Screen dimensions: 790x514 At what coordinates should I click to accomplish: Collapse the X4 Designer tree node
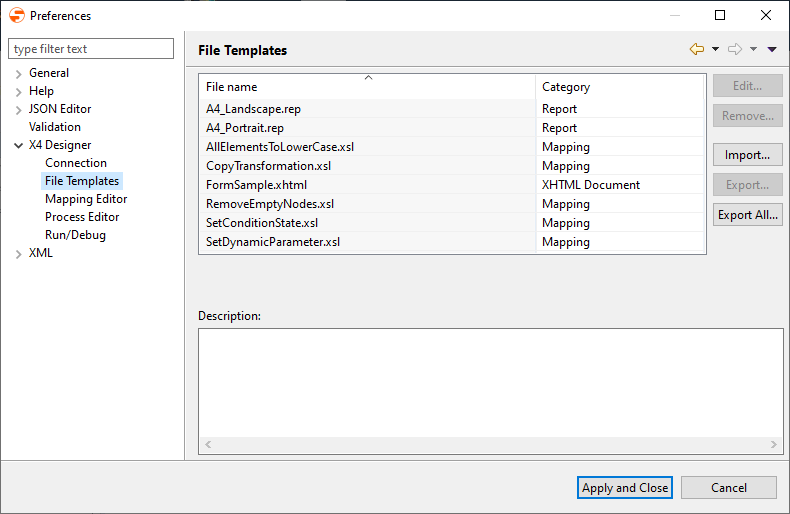(18, 145)
